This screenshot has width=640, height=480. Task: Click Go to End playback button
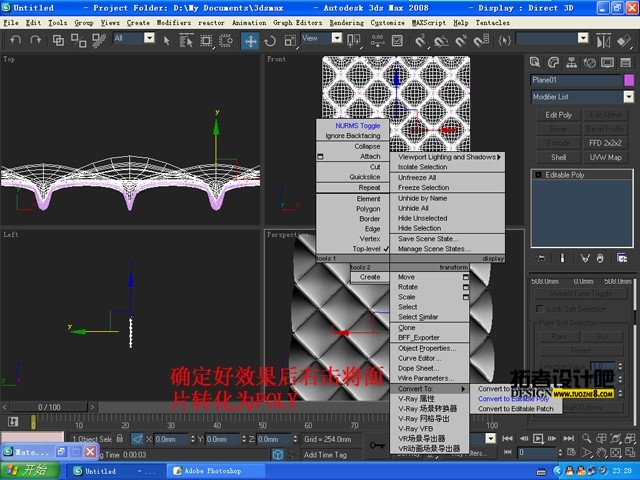[569, 438]
